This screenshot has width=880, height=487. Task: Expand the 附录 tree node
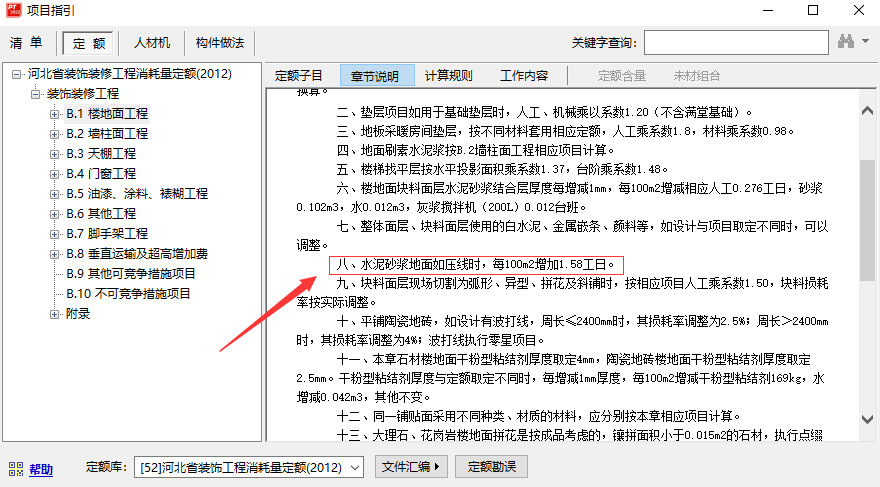click(54, 314)
